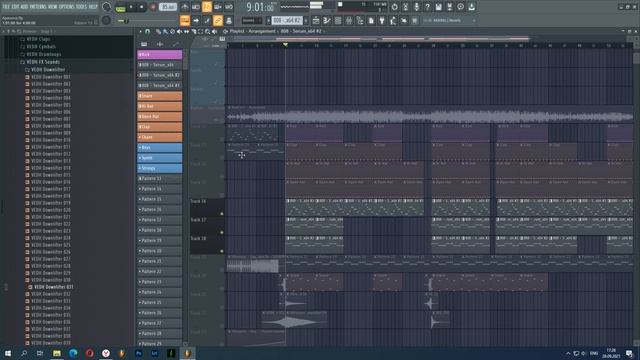Select the playlist Paint brush tool
640x360 pixels.
pyautogui.click(x=165, y=31)
